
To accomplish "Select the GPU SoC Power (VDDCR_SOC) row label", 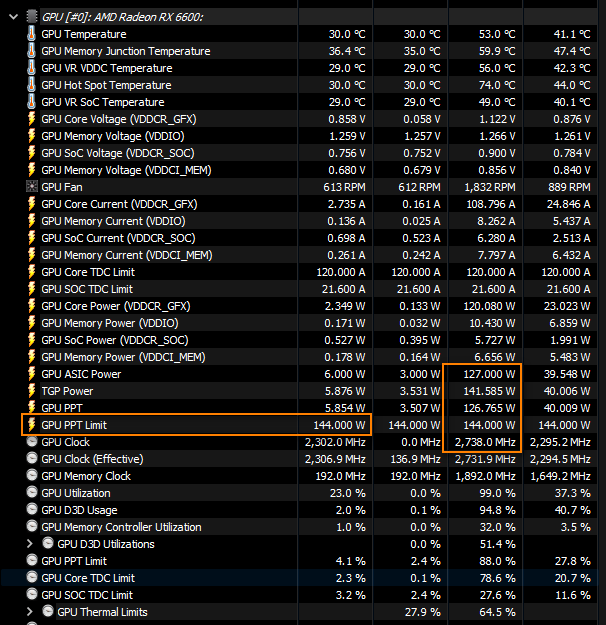I will 115,340.
